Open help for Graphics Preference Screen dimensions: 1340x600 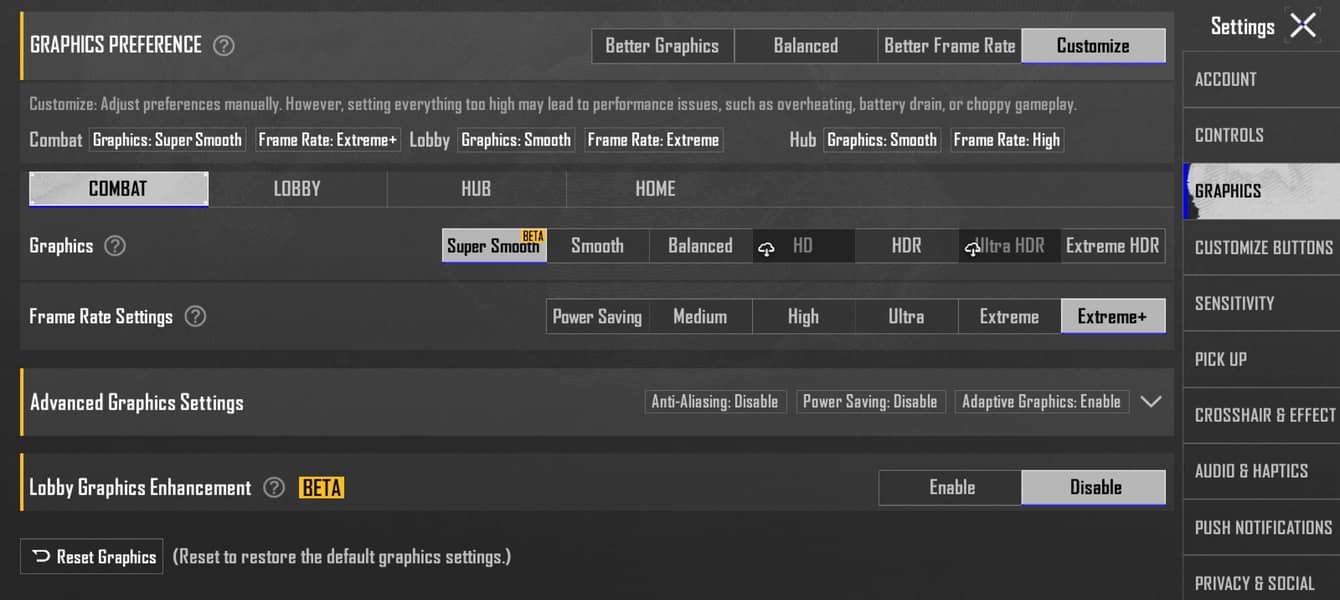224,45
